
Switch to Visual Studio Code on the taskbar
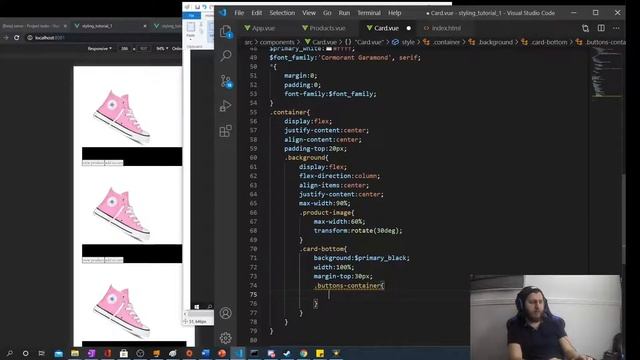pyautogui.click(x=238, y=353)
